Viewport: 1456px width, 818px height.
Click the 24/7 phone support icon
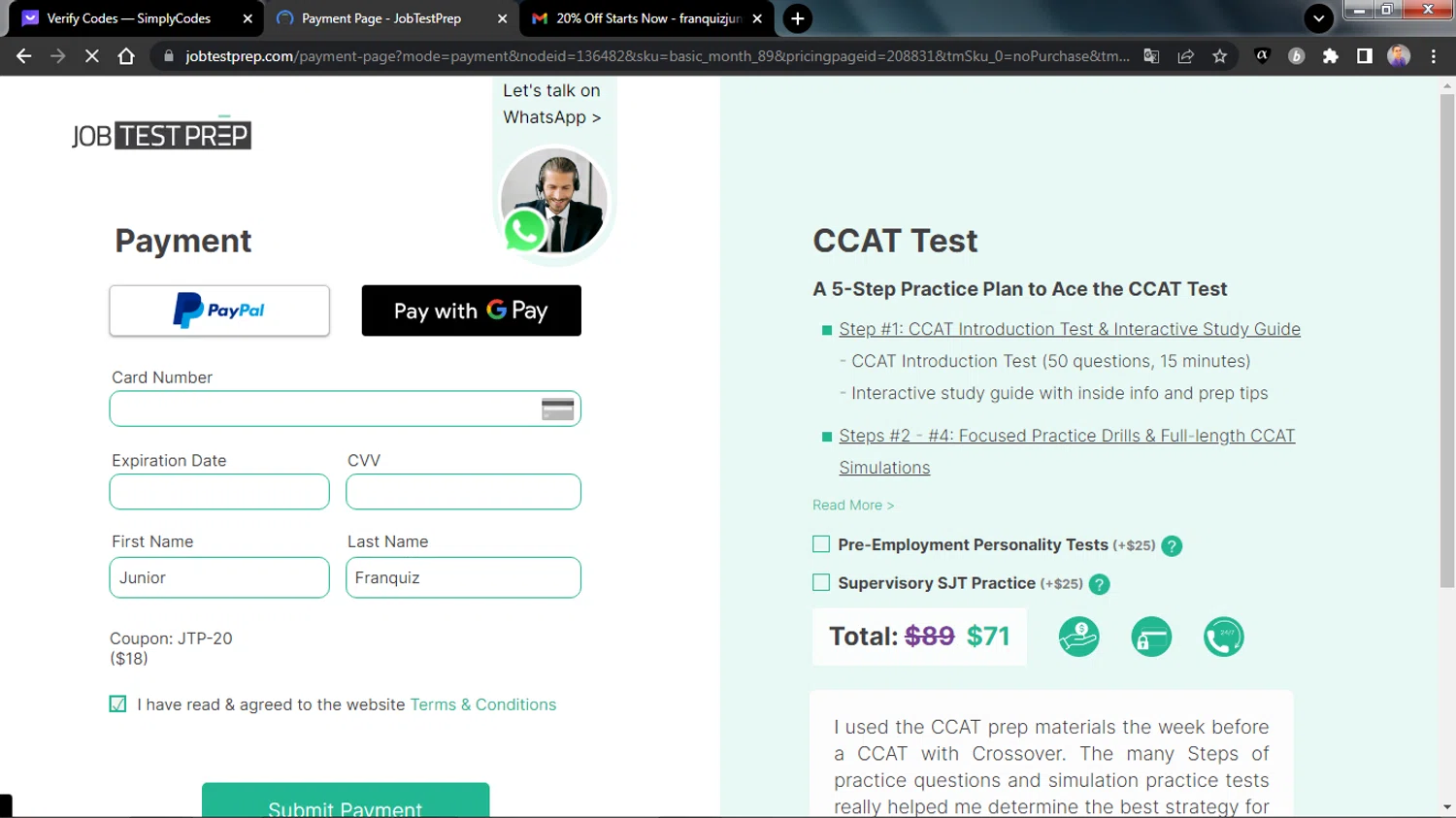(1223, 637)
